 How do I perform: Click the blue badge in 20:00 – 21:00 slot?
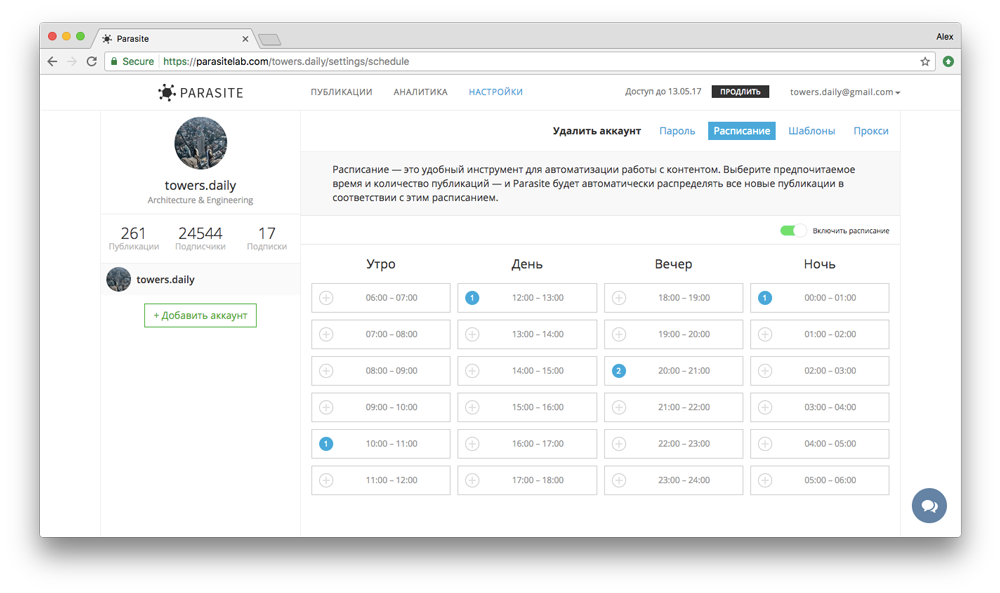pyautogui.click(x=619, y=371)
